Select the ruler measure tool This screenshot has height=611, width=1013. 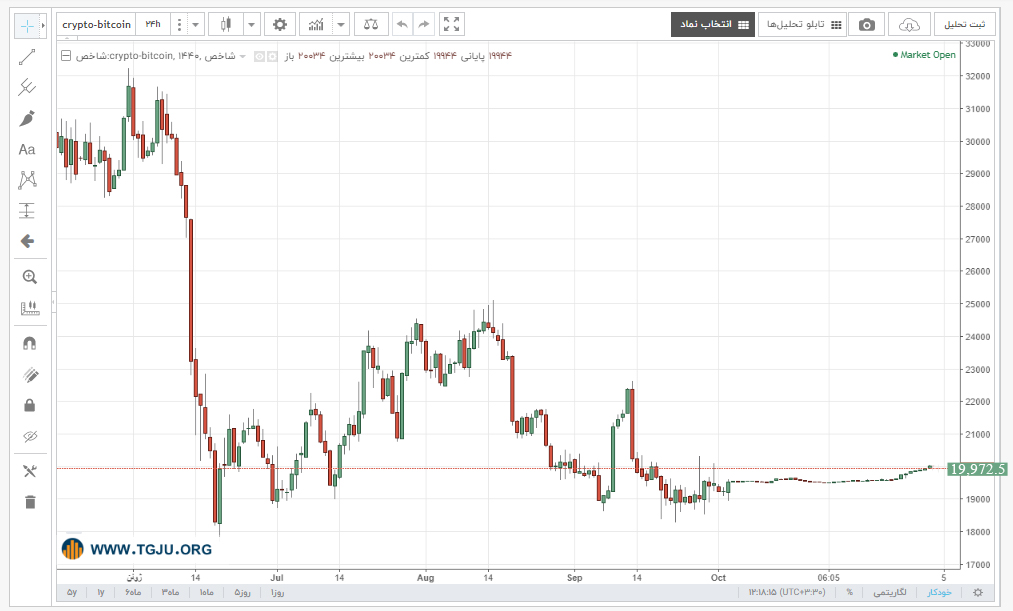[30, 308]
